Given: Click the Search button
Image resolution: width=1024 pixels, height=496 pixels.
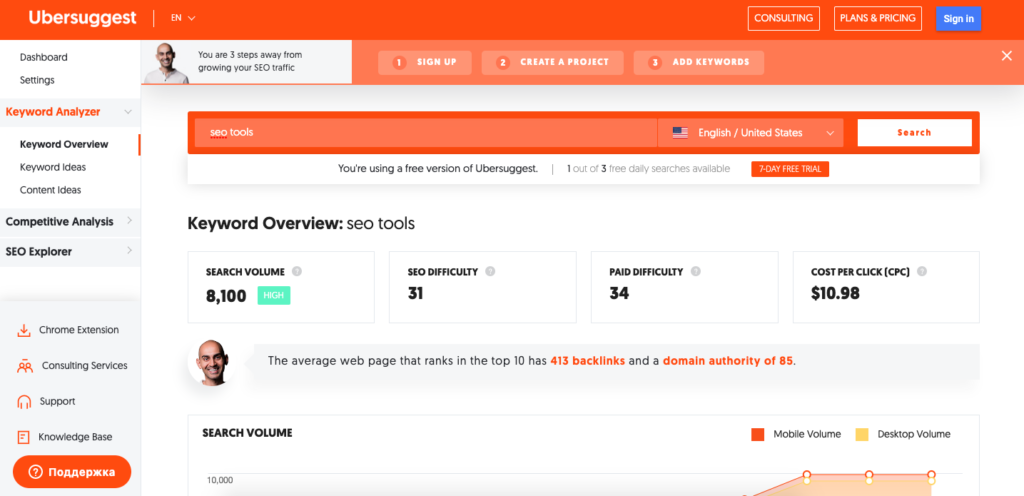Looking at the screenshot, I should tap(914, 132).
